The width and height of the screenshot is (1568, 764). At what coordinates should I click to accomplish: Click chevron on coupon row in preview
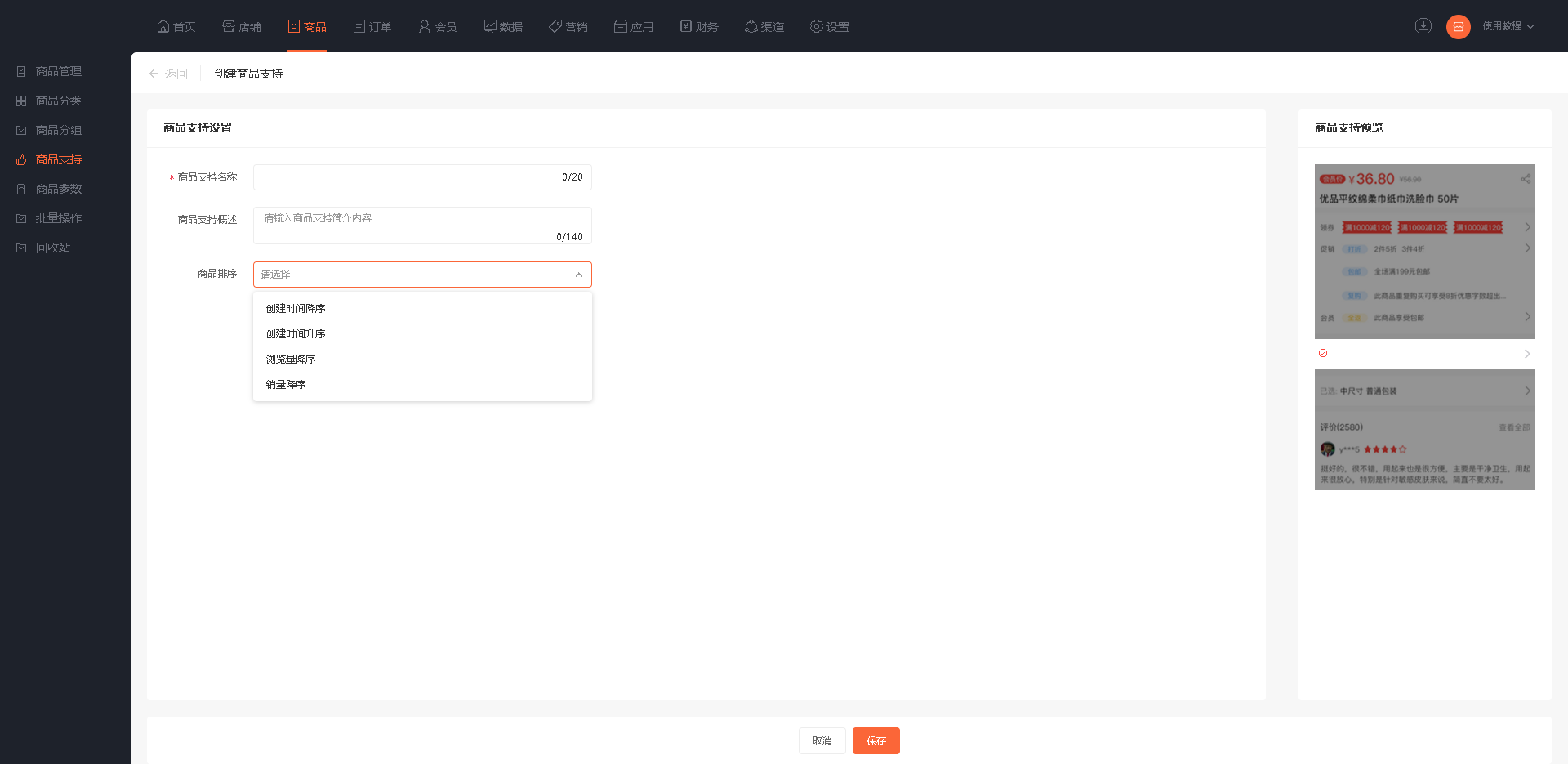coord(1527,227)
